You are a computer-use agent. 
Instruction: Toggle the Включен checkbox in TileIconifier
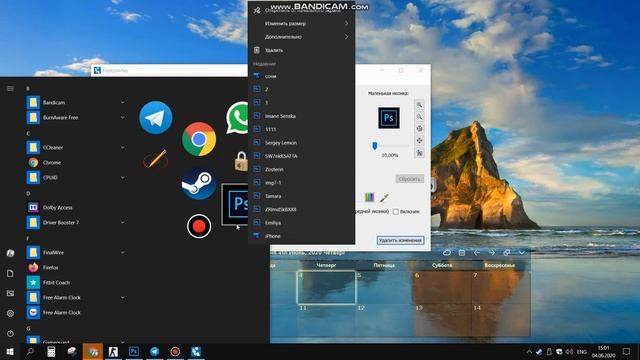pyautogui.click(x=396, y=211)
